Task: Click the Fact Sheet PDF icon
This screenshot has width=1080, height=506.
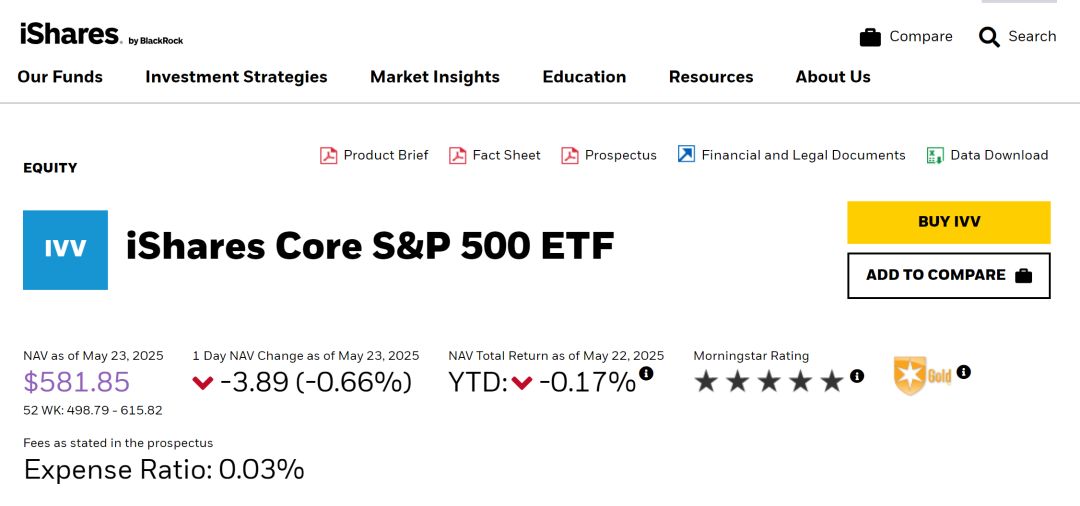Action: (457, 156)
